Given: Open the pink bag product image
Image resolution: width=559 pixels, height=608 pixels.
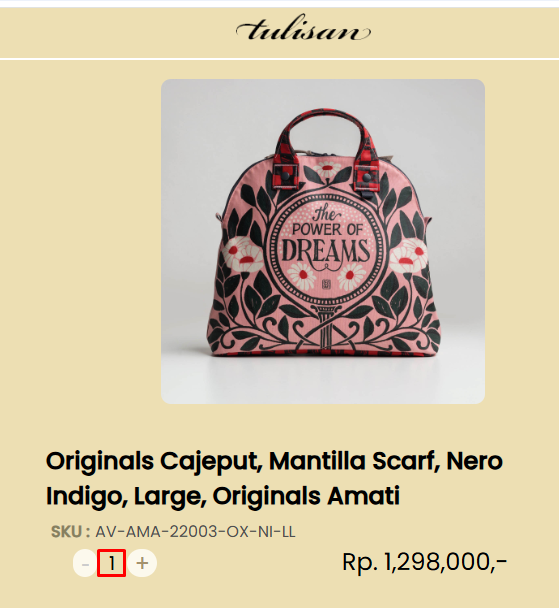Looking at the screenshot, I should pos(323,242).
